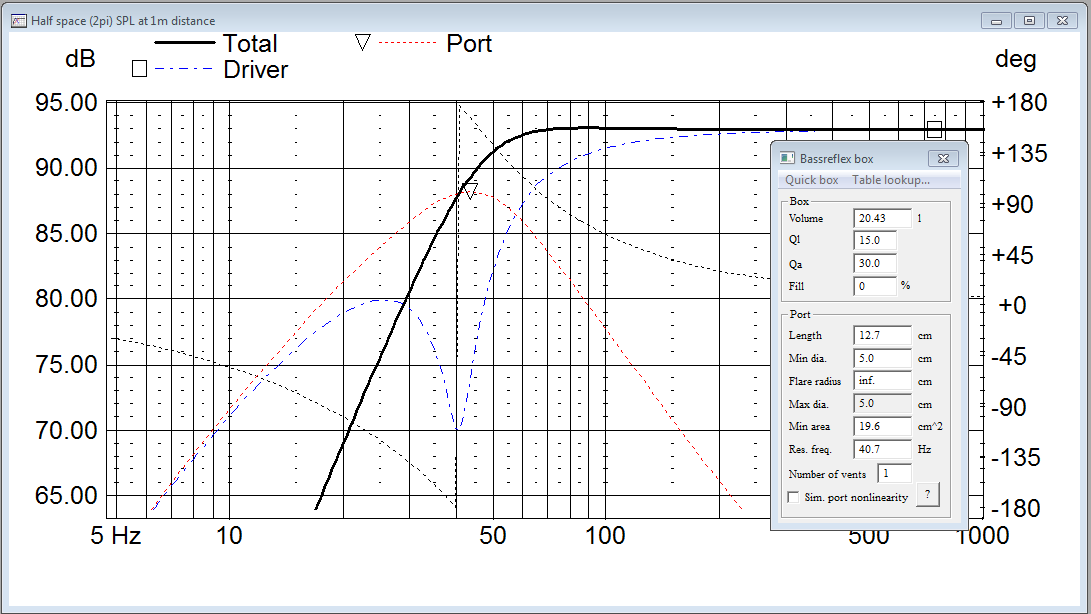1091x614 pixels.
Task: Click the Bassreflex box title icon
Action: pyautogui.click(x=787, y=158)
